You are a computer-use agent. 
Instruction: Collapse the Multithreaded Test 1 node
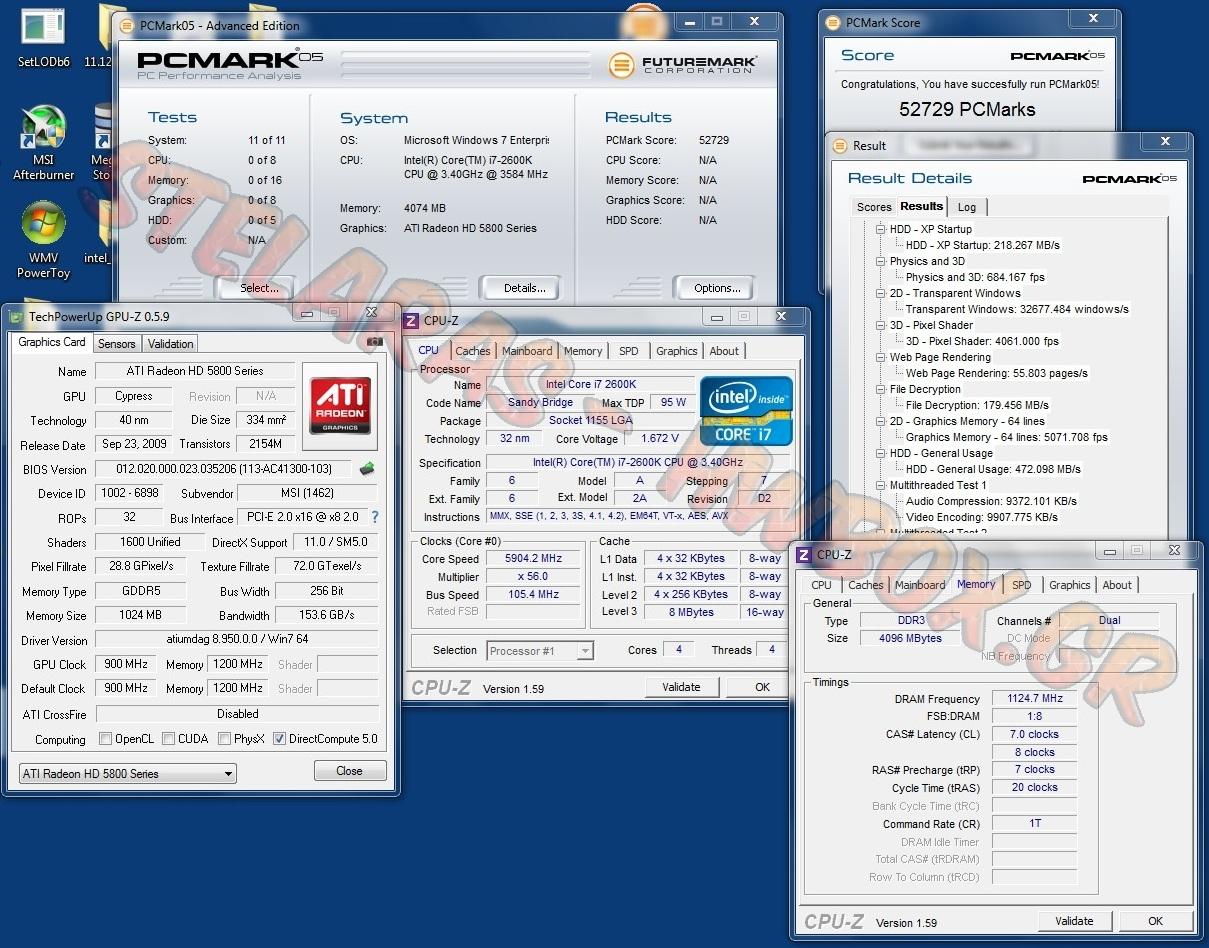[x=880, y=485]
